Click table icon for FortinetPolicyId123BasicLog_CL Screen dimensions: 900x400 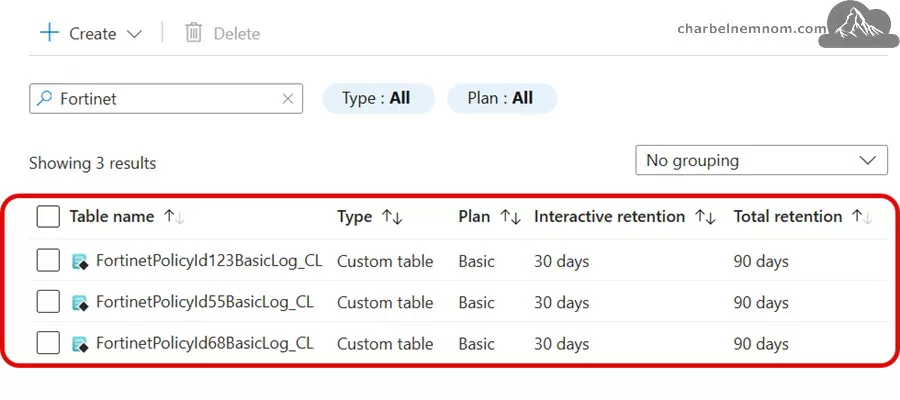point(80,262)
